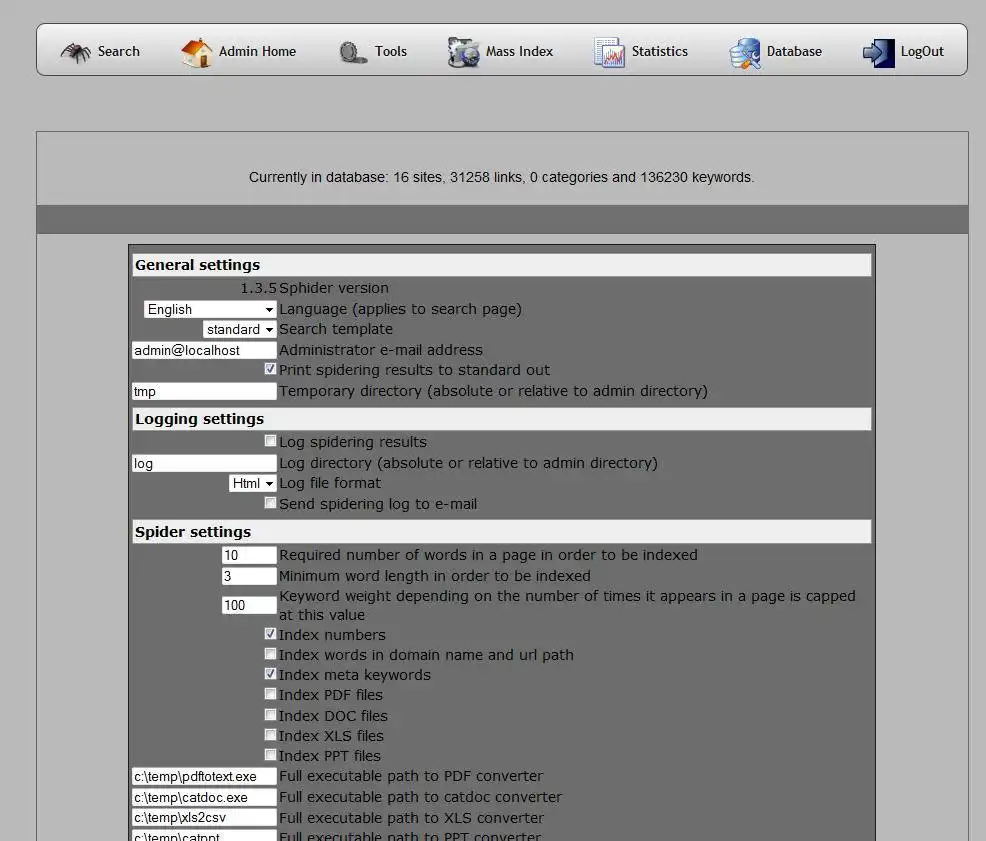Click the keyword weight cap field
This screenshot has width=986, height=841.
(x=249, y=605)
